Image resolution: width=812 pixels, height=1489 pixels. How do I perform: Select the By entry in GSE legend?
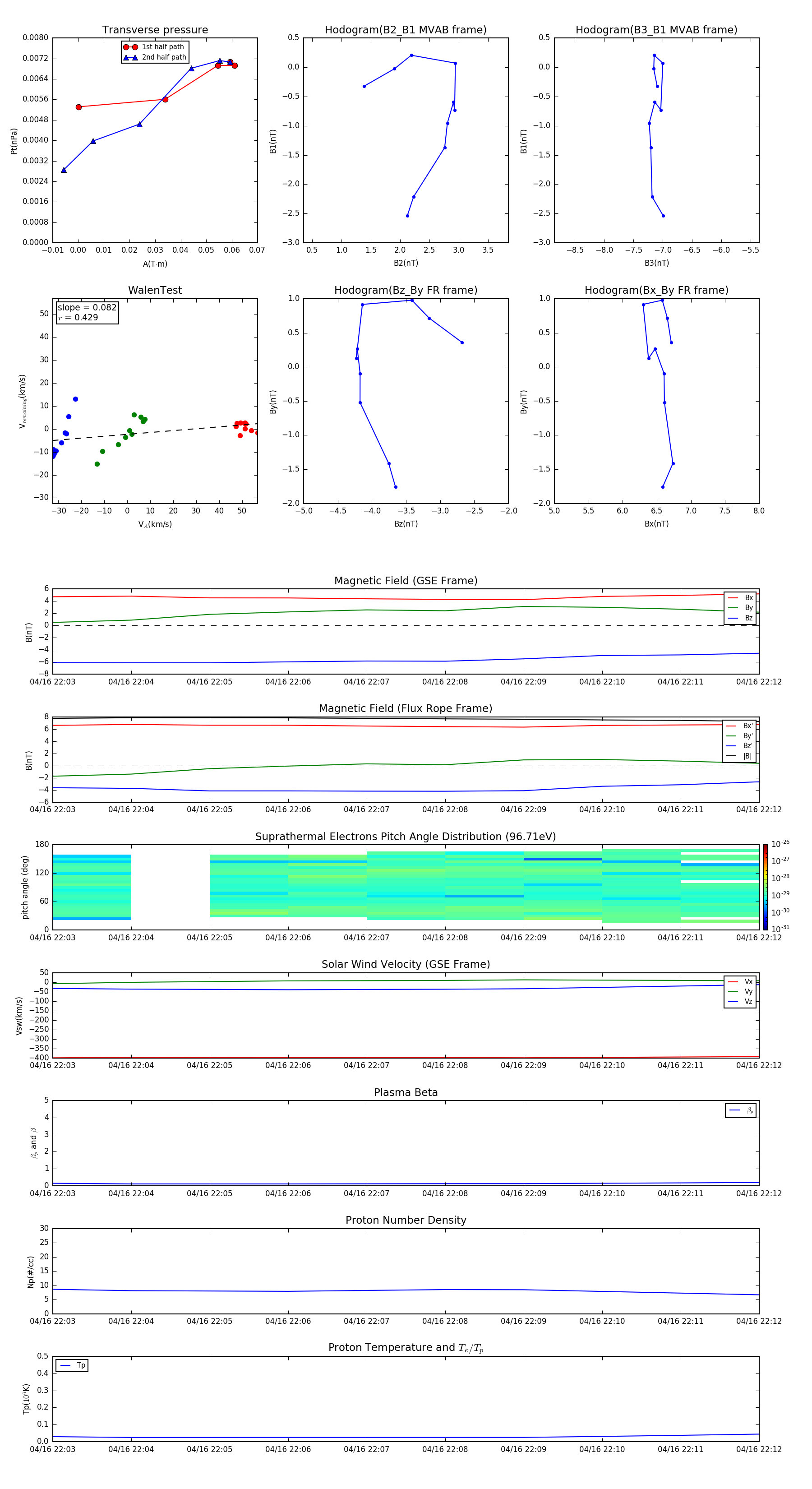[x=740, y=607]
